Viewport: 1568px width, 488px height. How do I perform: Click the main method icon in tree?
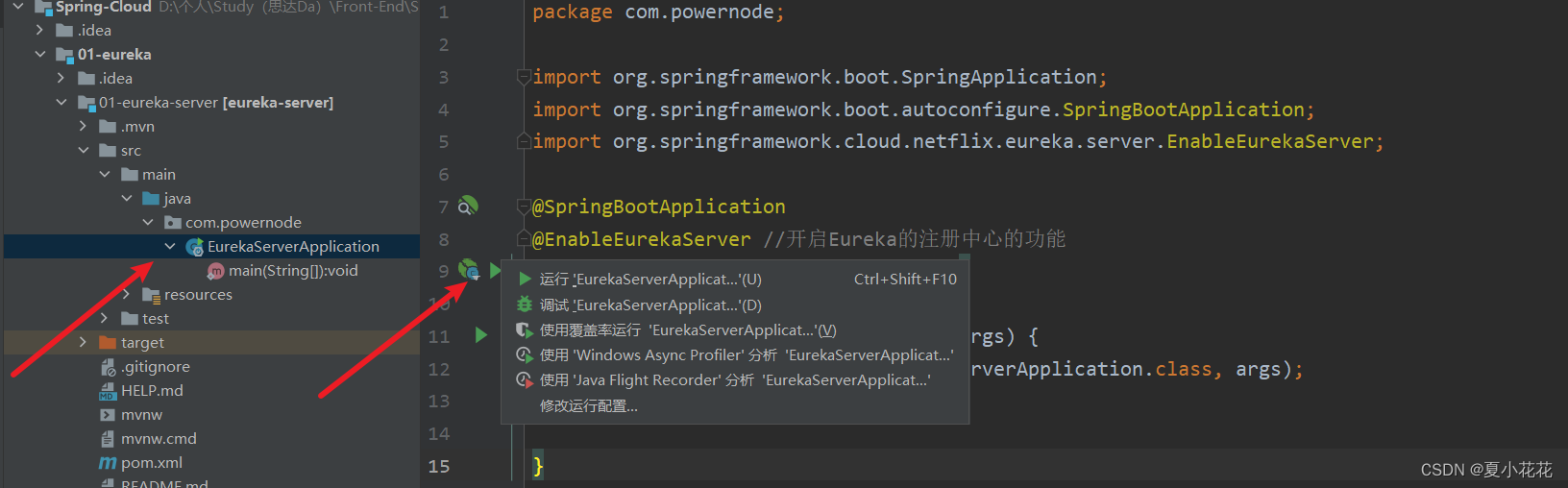point(216,271)
